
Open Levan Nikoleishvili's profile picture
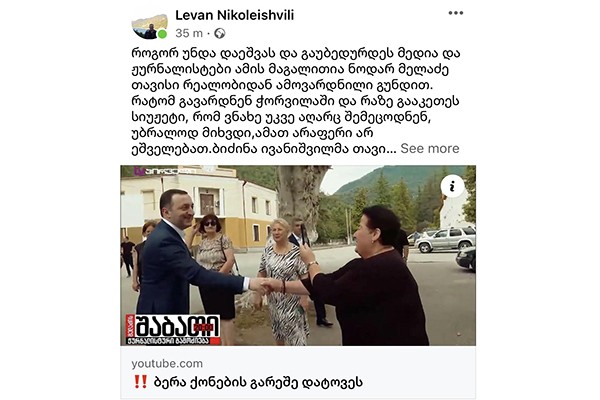(150, 26)
